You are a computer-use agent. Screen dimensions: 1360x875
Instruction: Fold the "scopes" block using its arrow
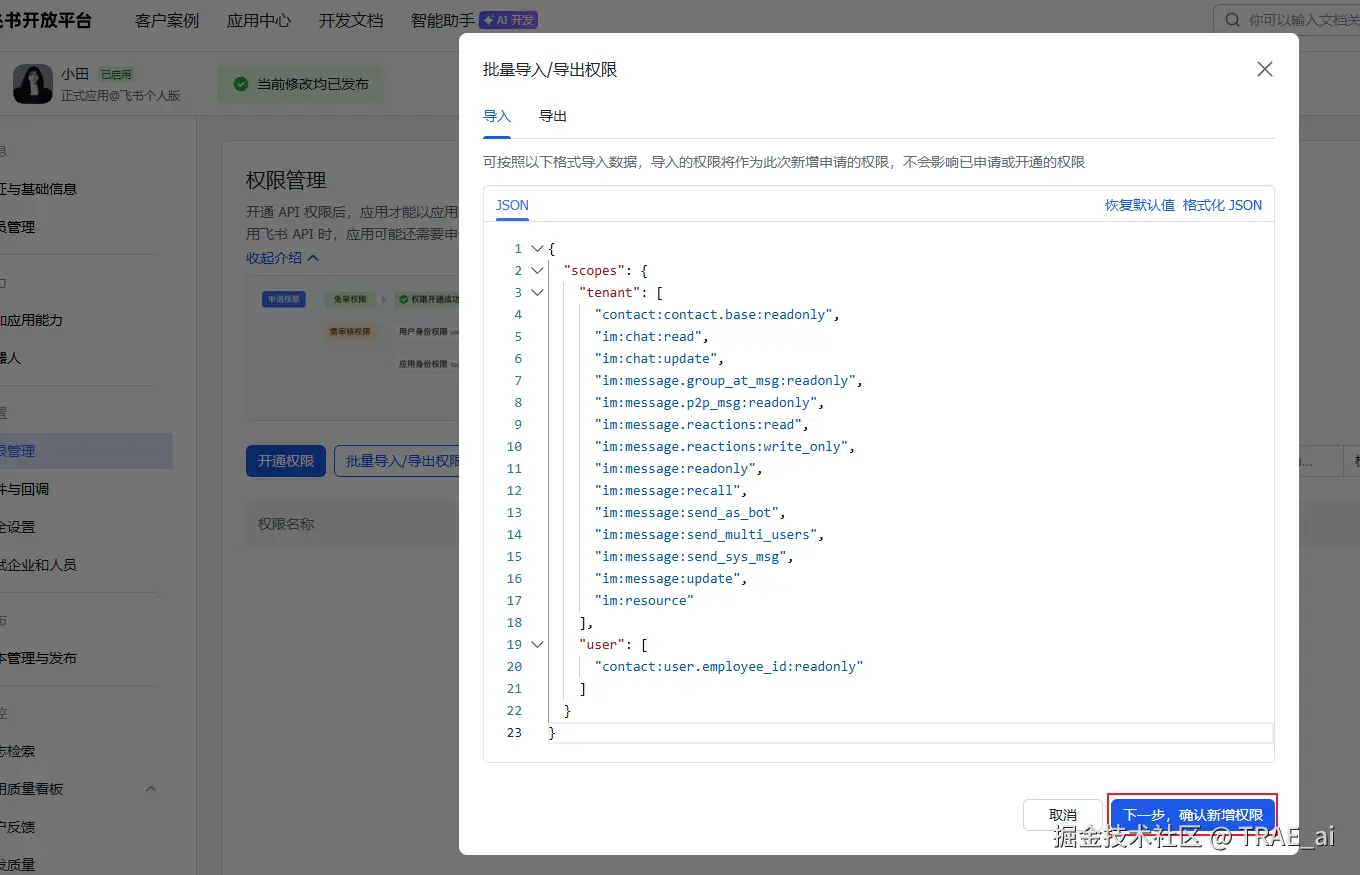(538, 271)
